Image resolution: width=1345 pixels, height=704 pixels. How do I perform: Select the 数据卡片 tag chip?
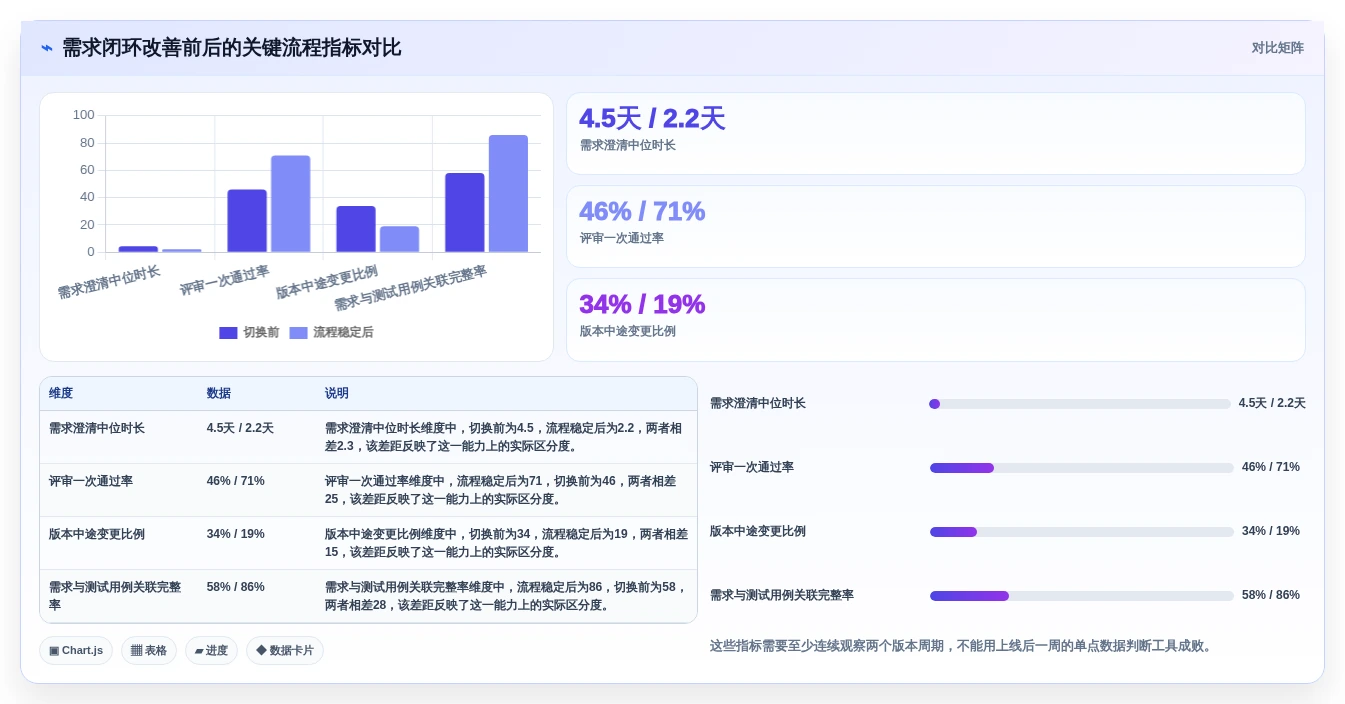point(285,651)
